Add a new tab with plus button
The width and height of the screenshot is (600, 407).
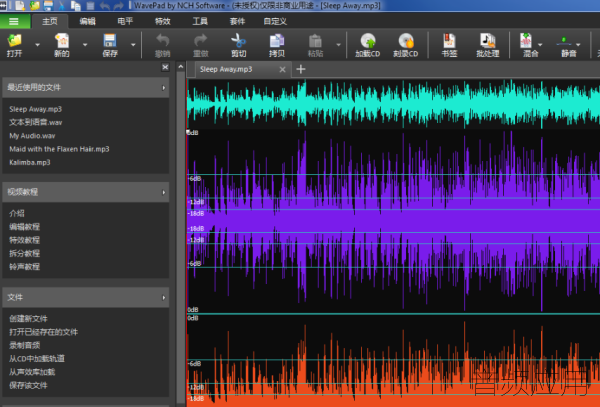coord(301,69)
